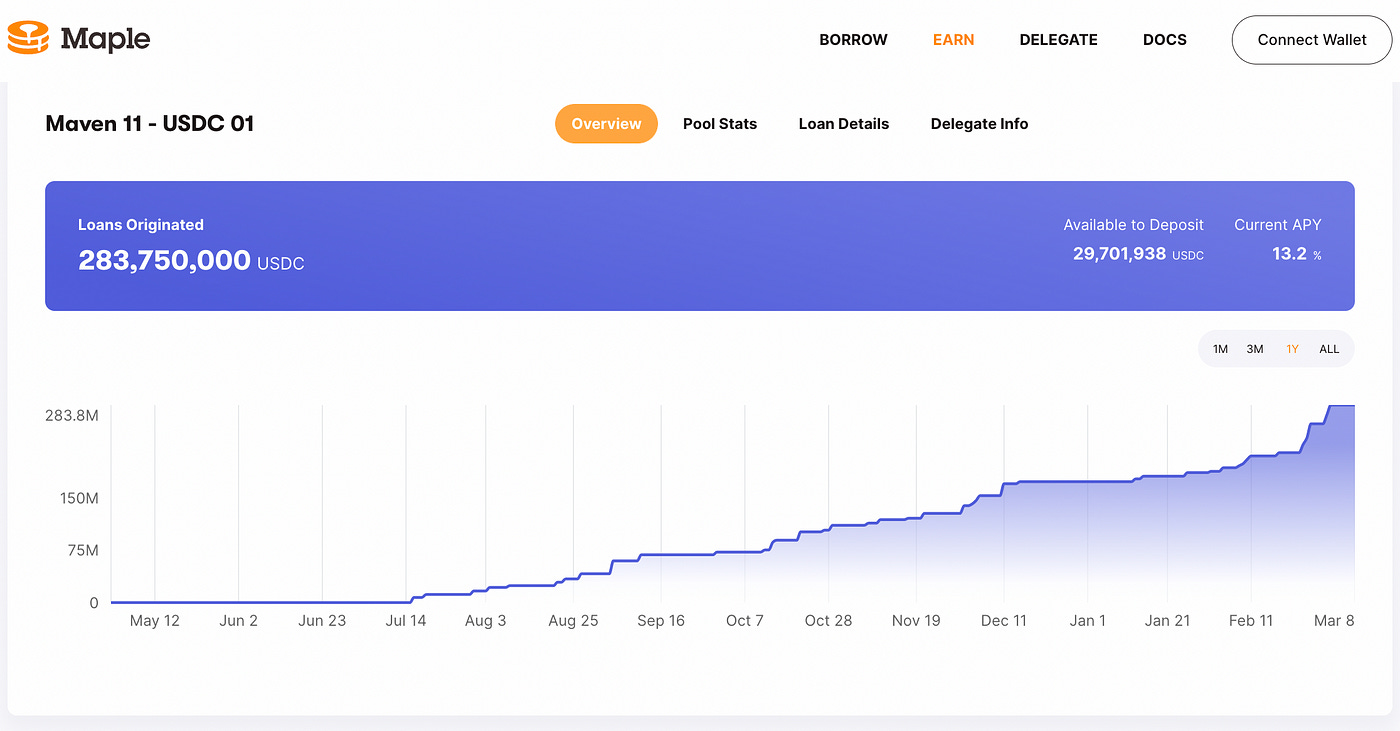Click the Aug 3 x-axis date
Image resolution: width=1400 pixels, height=731 pixels.
click(485, 621)
